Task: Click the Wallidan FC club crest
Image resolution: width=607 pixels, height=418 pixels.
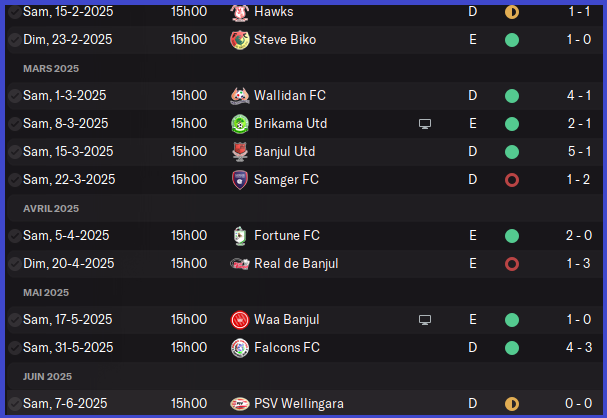Action: click(x=239, y=96)
